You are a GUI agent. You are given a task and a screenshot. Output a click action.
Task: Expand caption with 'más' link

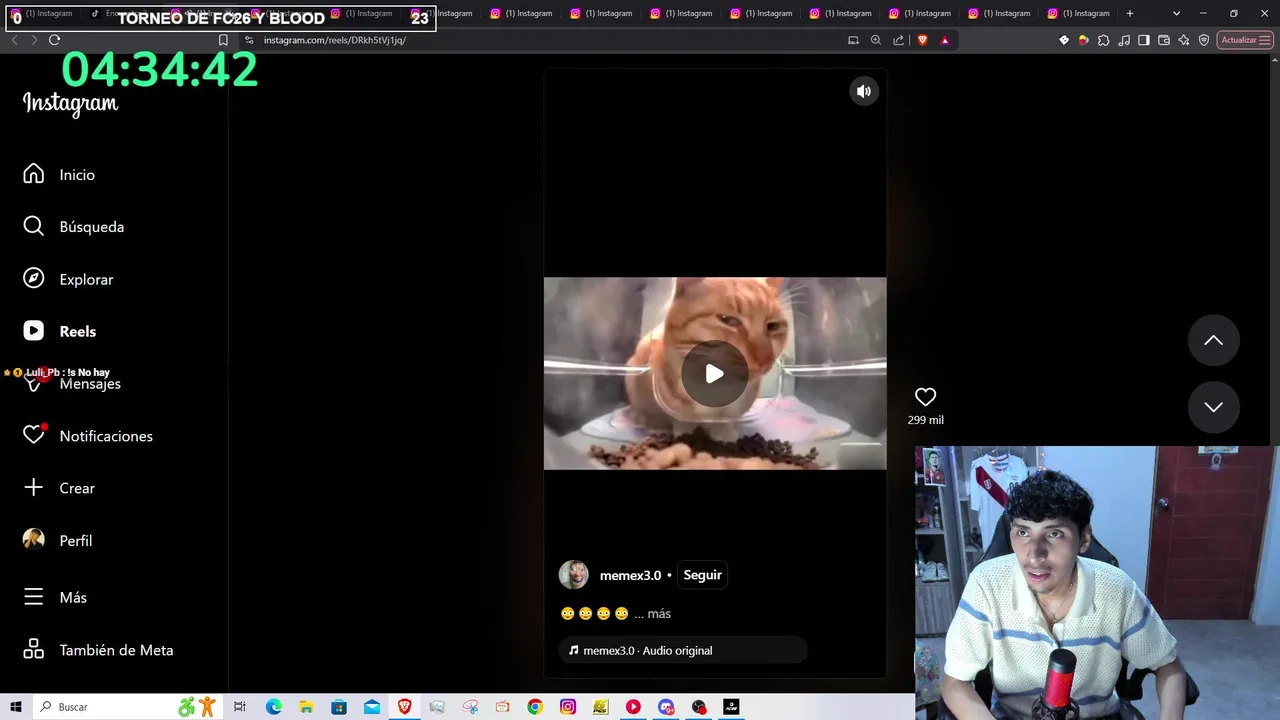(659, 614)
